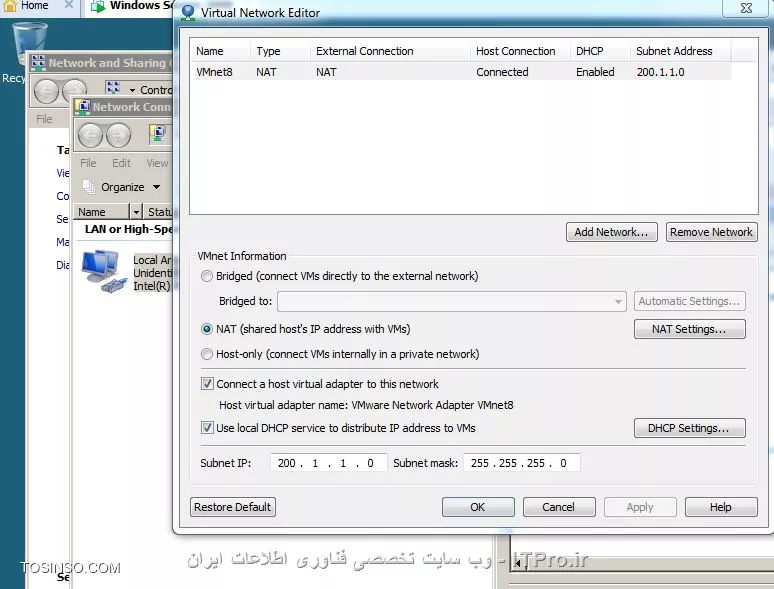Click Back arrow in Network and Sharing window
Screen dimensions: 774x589
coord(46,92)
